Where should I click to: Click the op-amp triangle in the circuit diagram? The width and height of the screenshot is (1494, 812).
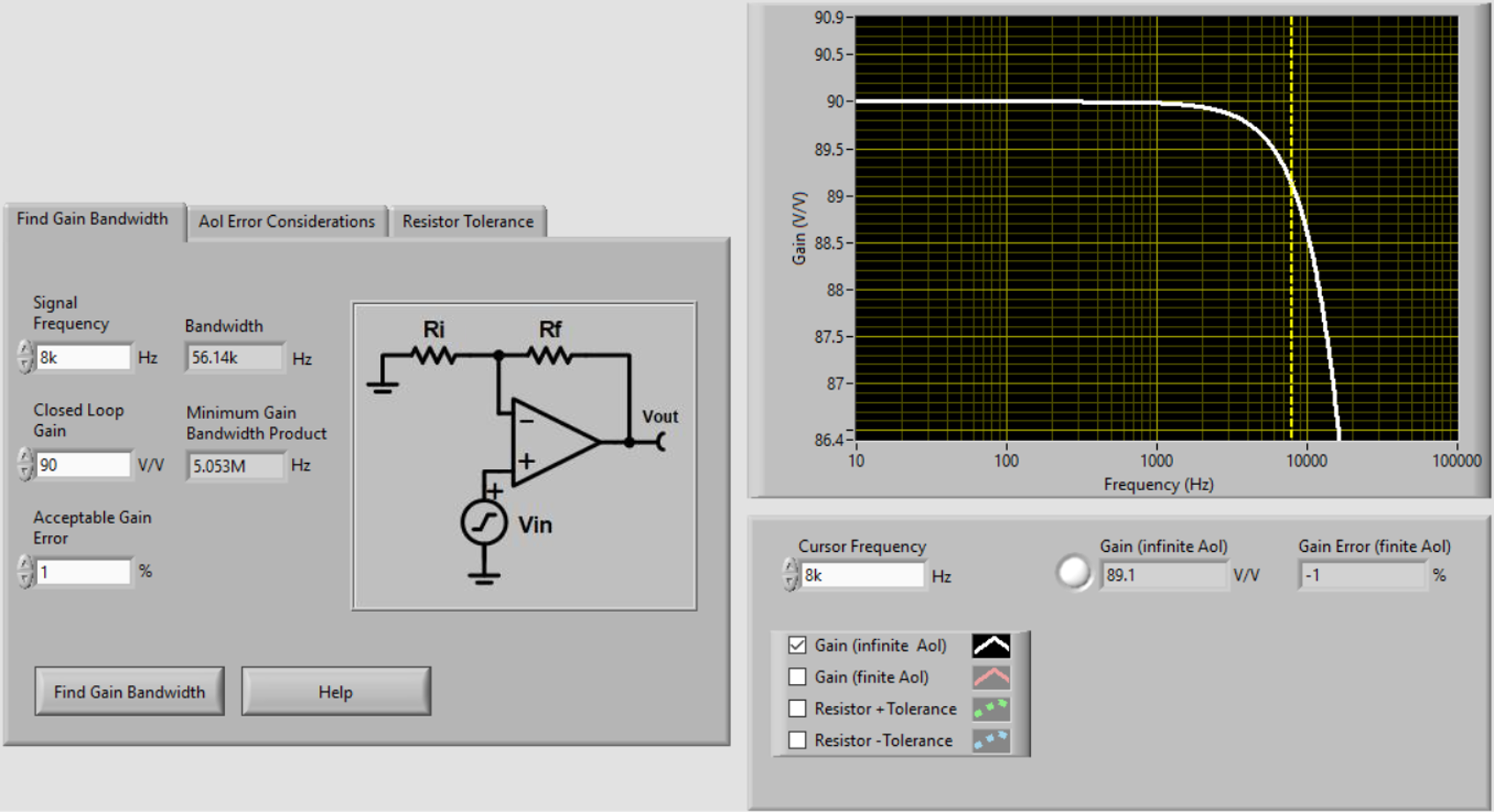[552, 441]
